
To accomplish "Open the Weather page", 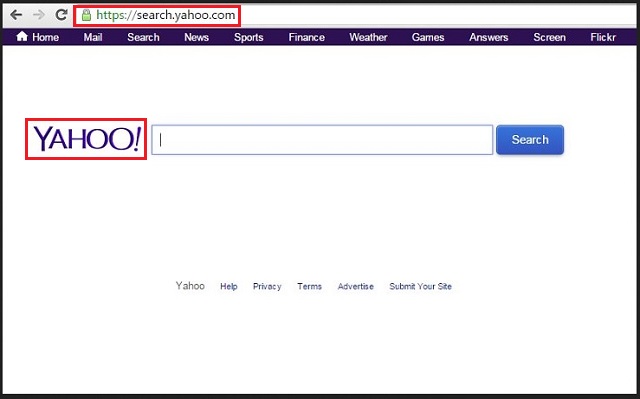I will coord(368,37).
